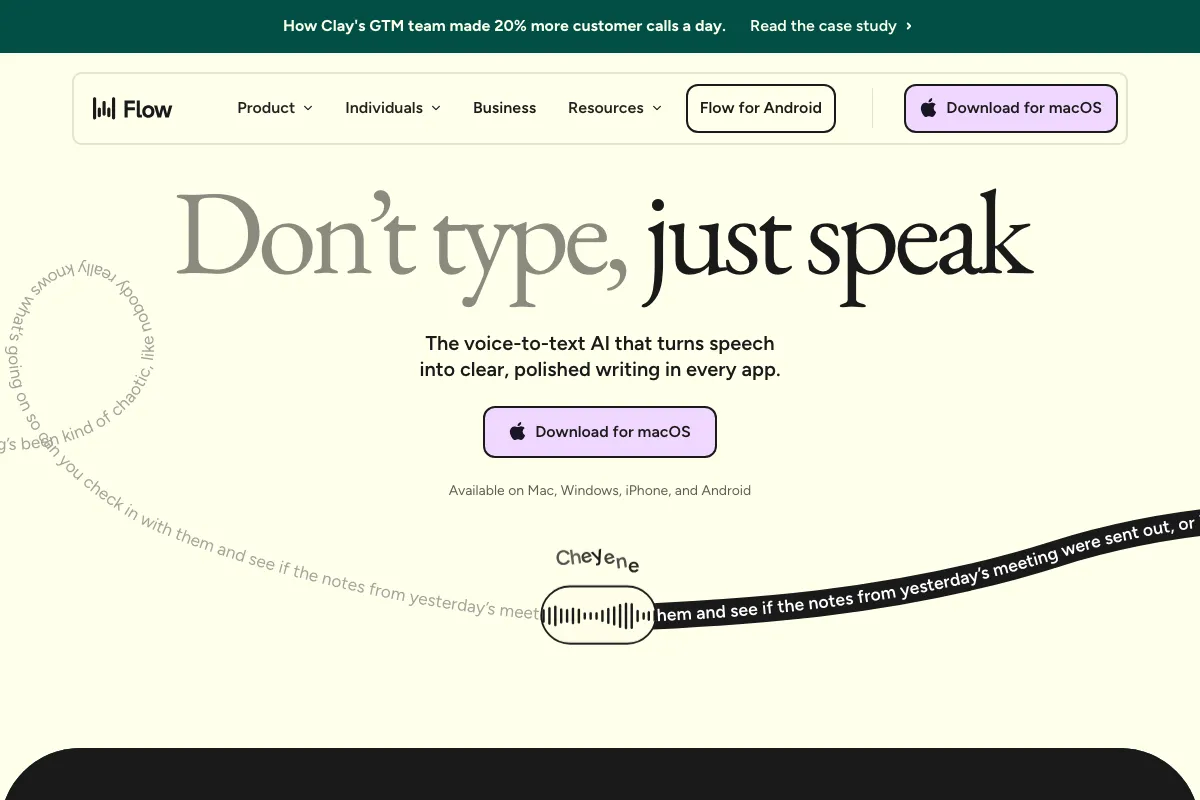Viewport: 1200px width, 800px height.
Task: Go to the Business page
Action: (x=504, y=108)
